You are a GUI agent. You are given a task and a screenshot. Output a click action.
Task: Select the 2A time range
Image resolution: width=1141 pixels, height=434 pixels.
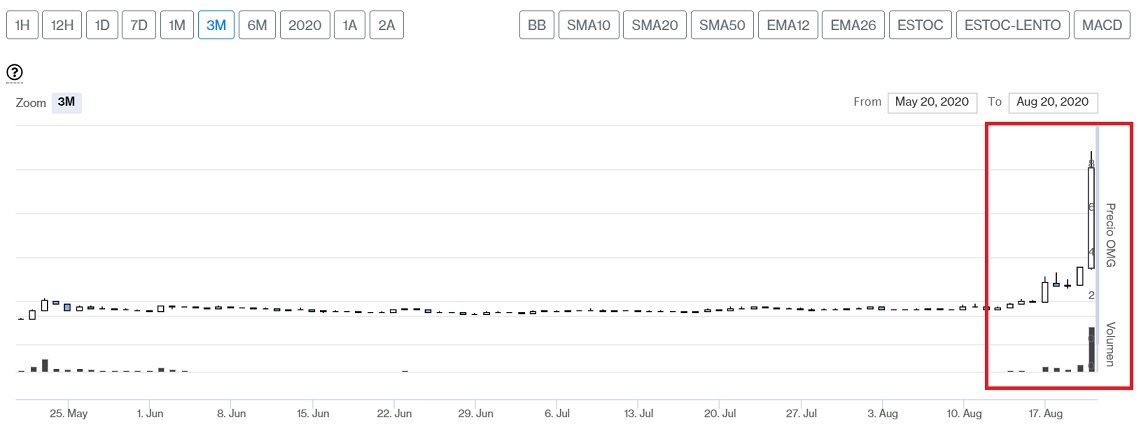pos(386,25)
